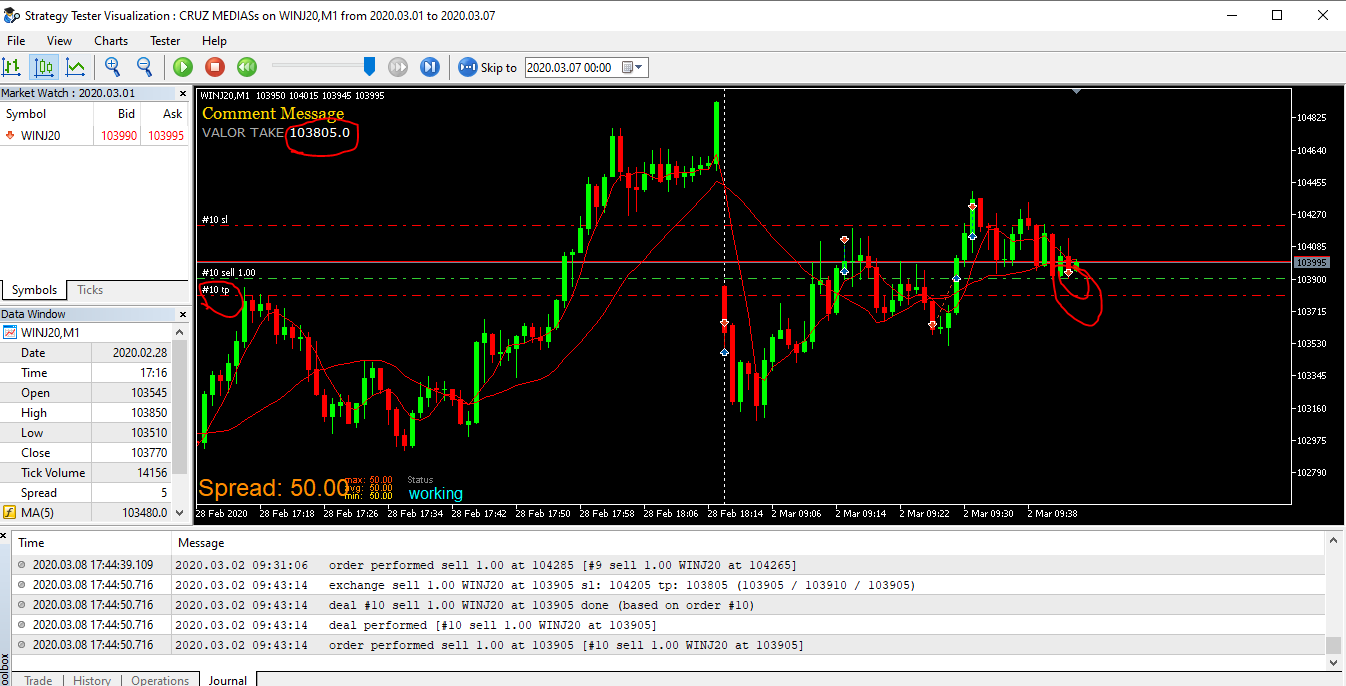This screenshot has width=1346, height=686.
Task: Click the #10 sell 1.00 order line label
Action: 228,272
